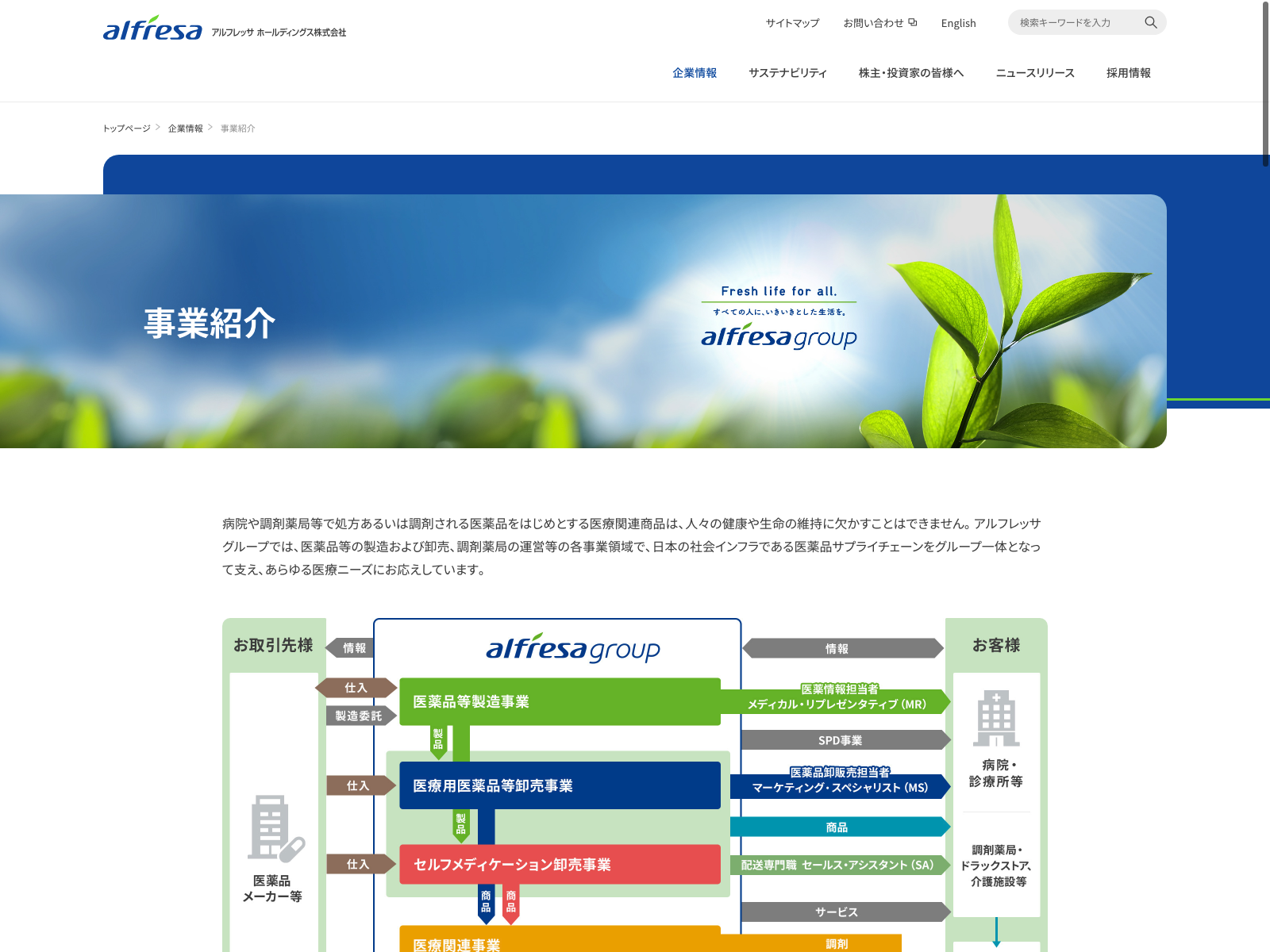Click the alfresa logo in header

(x=152, y=29)
